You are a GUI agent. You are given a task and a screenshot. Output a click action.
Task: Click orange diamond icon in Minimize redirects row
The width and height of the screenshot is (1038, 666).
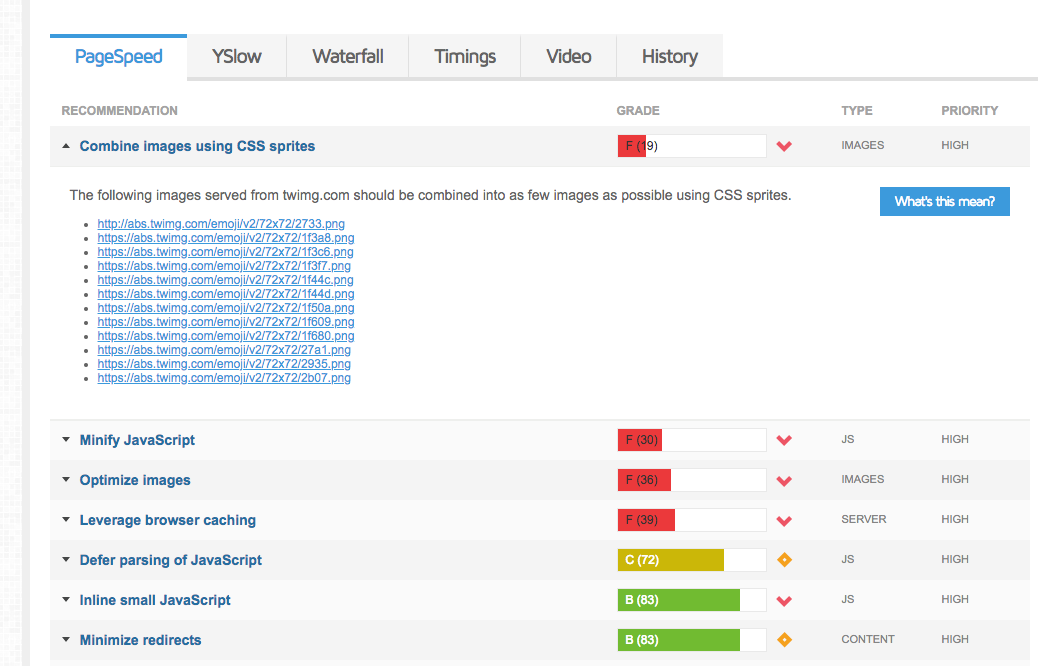784,640
